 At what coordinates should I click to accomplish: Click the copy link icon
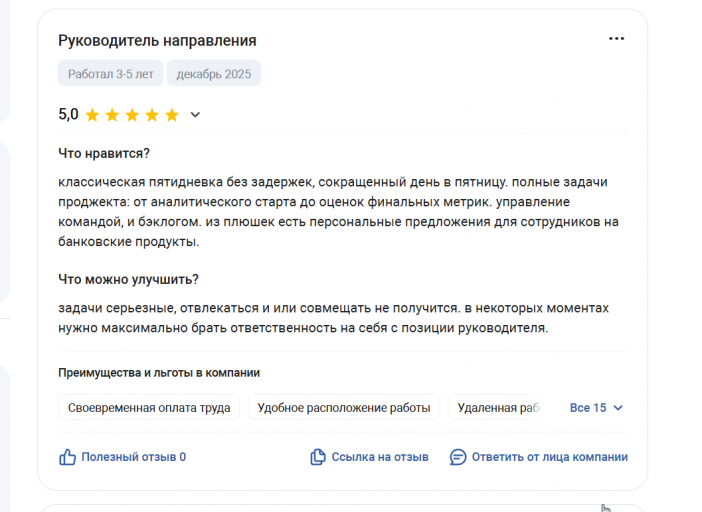tap(318, 457)
